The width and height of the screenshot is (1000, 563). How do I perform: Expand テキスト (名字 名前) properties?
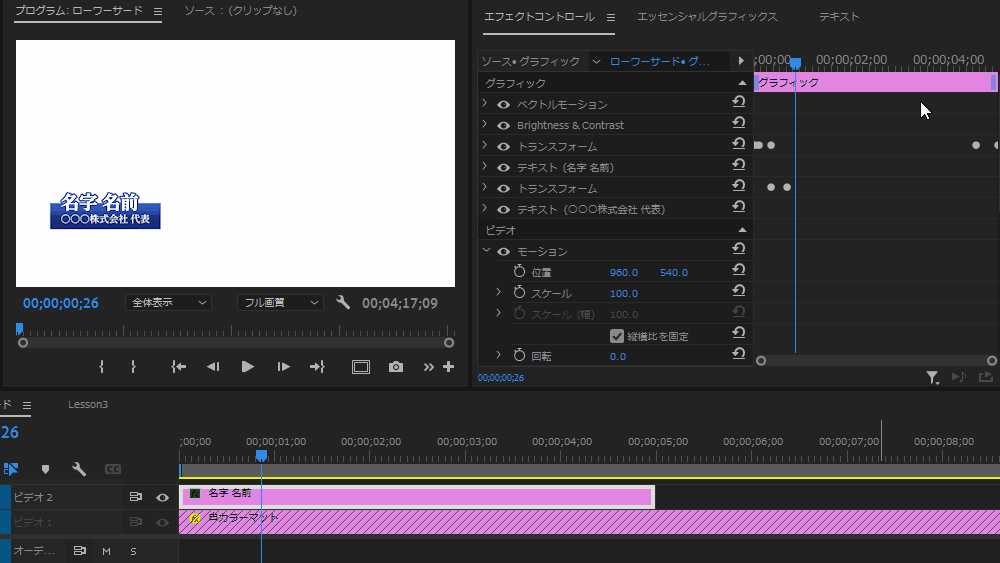click(x=485, y=166)
